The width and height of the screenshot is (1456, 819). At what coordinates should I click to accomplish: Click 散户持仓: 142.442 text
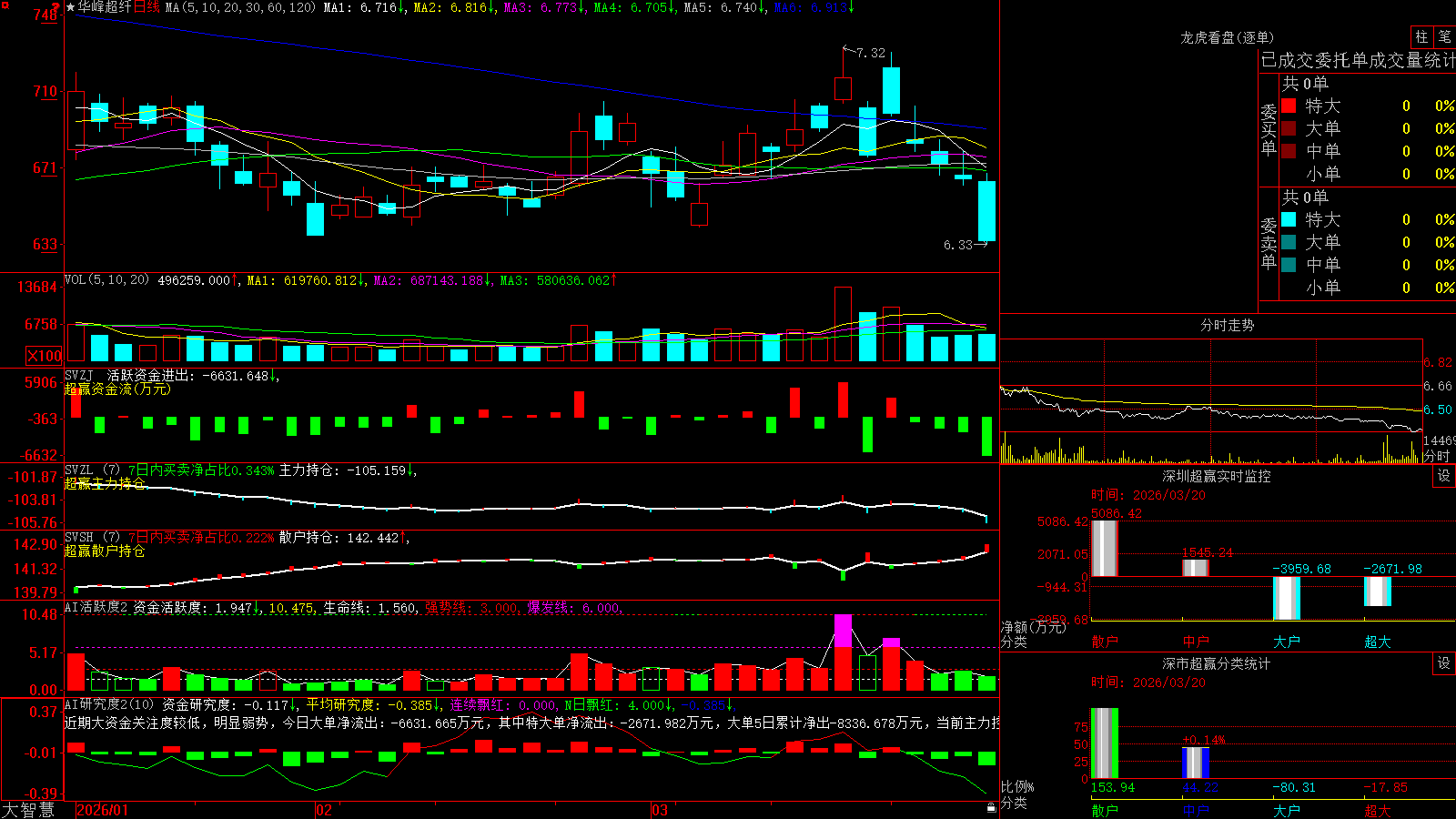pyautogui.click(x=339, y=538)
